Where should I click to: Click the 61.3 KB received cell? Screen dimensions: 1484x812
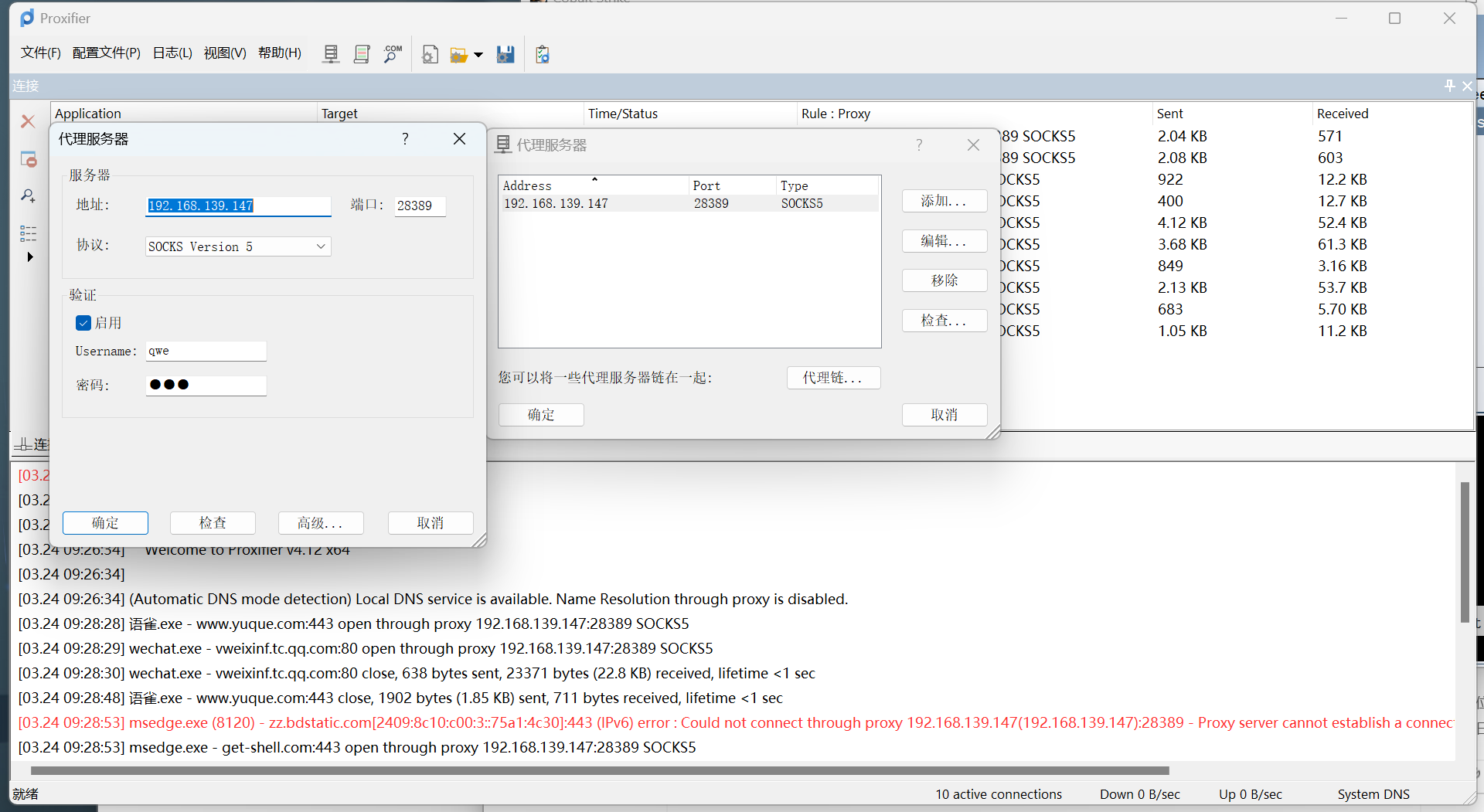1343,244
